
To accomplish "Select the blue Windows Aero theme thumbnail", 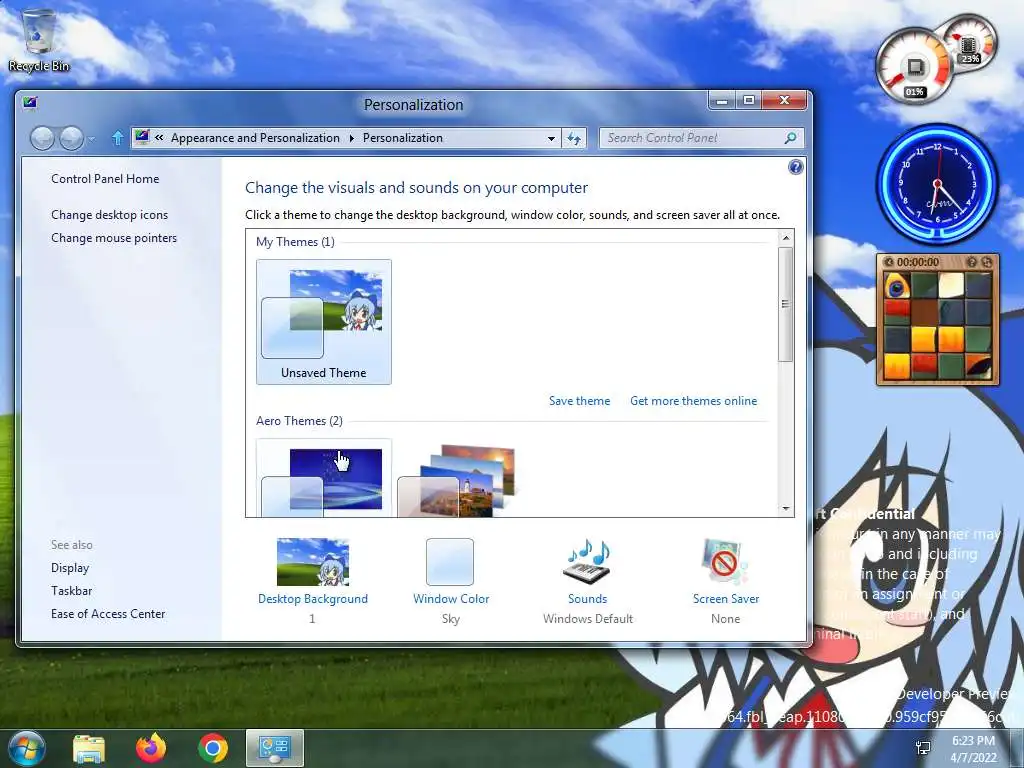I will pyautogui.click(x=324, y=479).
